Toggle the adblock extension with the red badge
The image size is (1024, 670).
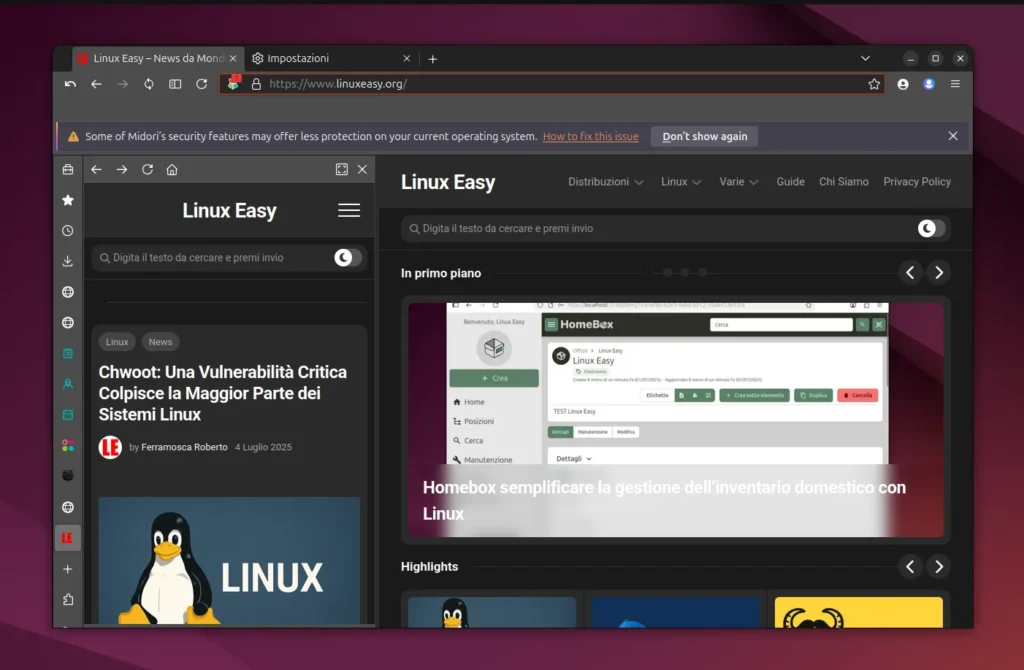232,84
